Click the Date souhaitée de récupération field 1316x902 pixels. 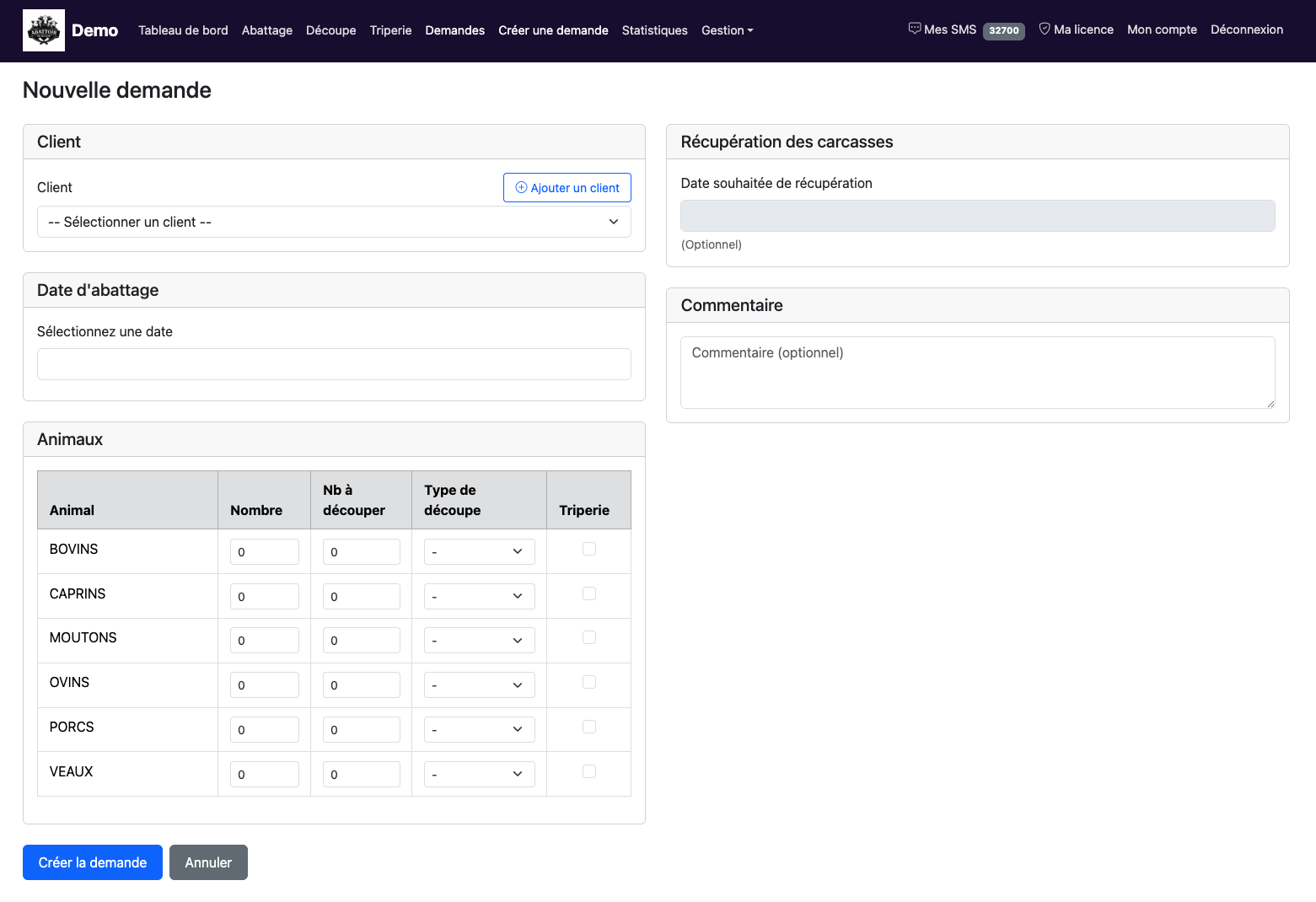(978, 216)
